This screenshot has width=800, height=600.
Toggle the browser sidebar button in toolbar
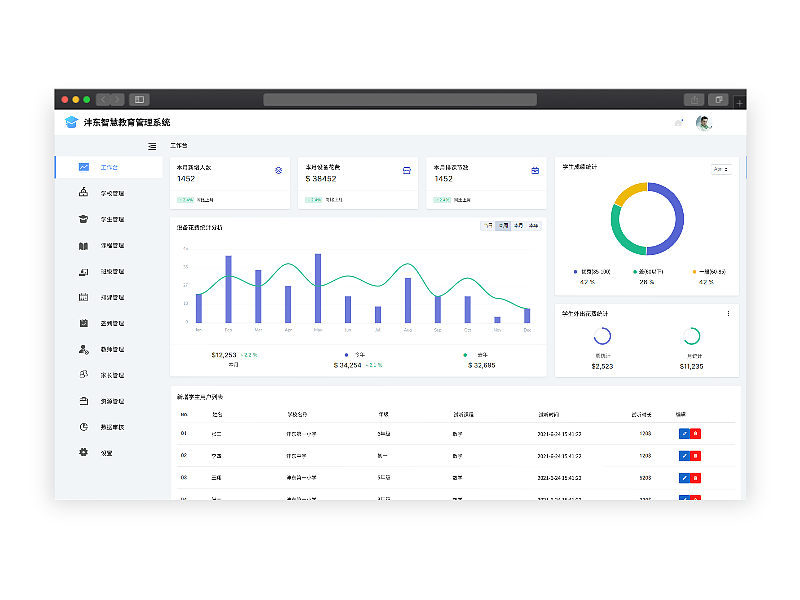click(139, 99)
